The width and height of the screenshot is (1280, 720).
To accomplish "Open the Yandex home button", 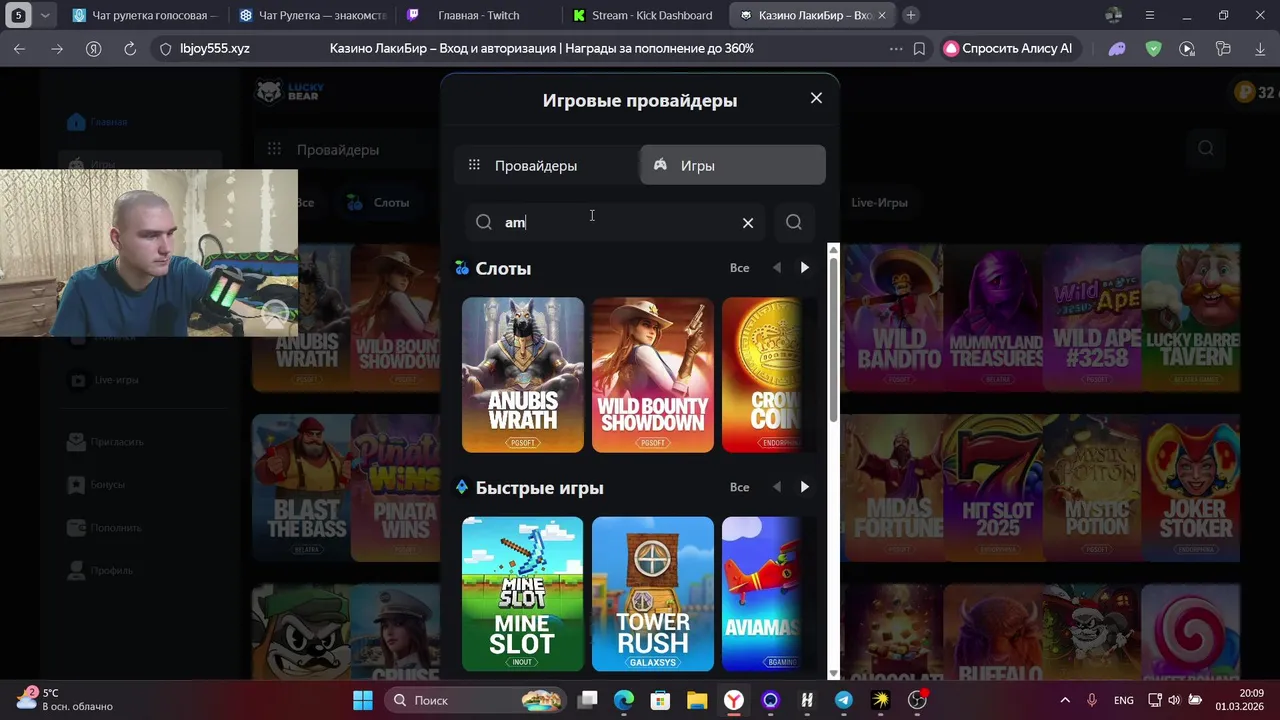I will pos(93,48).
